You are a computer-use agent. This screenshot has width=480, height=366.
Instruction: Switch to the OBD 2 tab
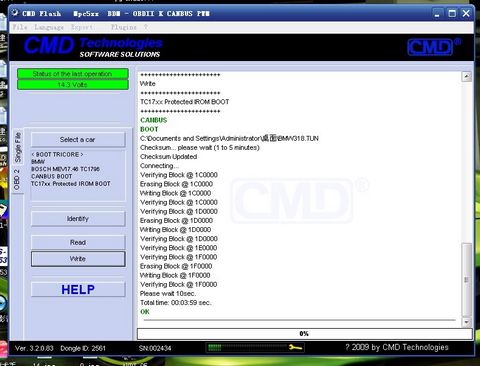(17, 179)
